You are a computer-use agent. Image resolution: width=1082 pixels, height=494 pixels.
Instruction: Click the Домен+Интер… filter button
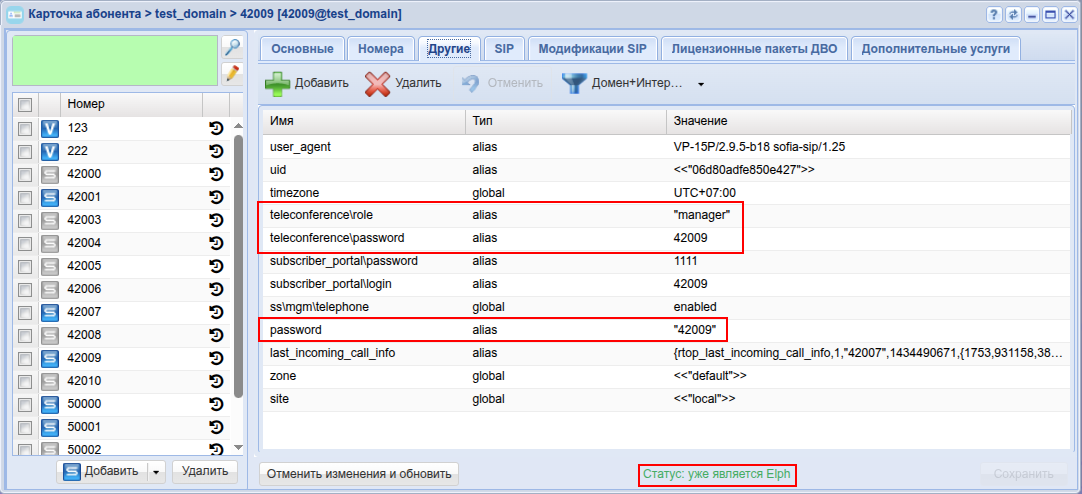tap(622, 83)
